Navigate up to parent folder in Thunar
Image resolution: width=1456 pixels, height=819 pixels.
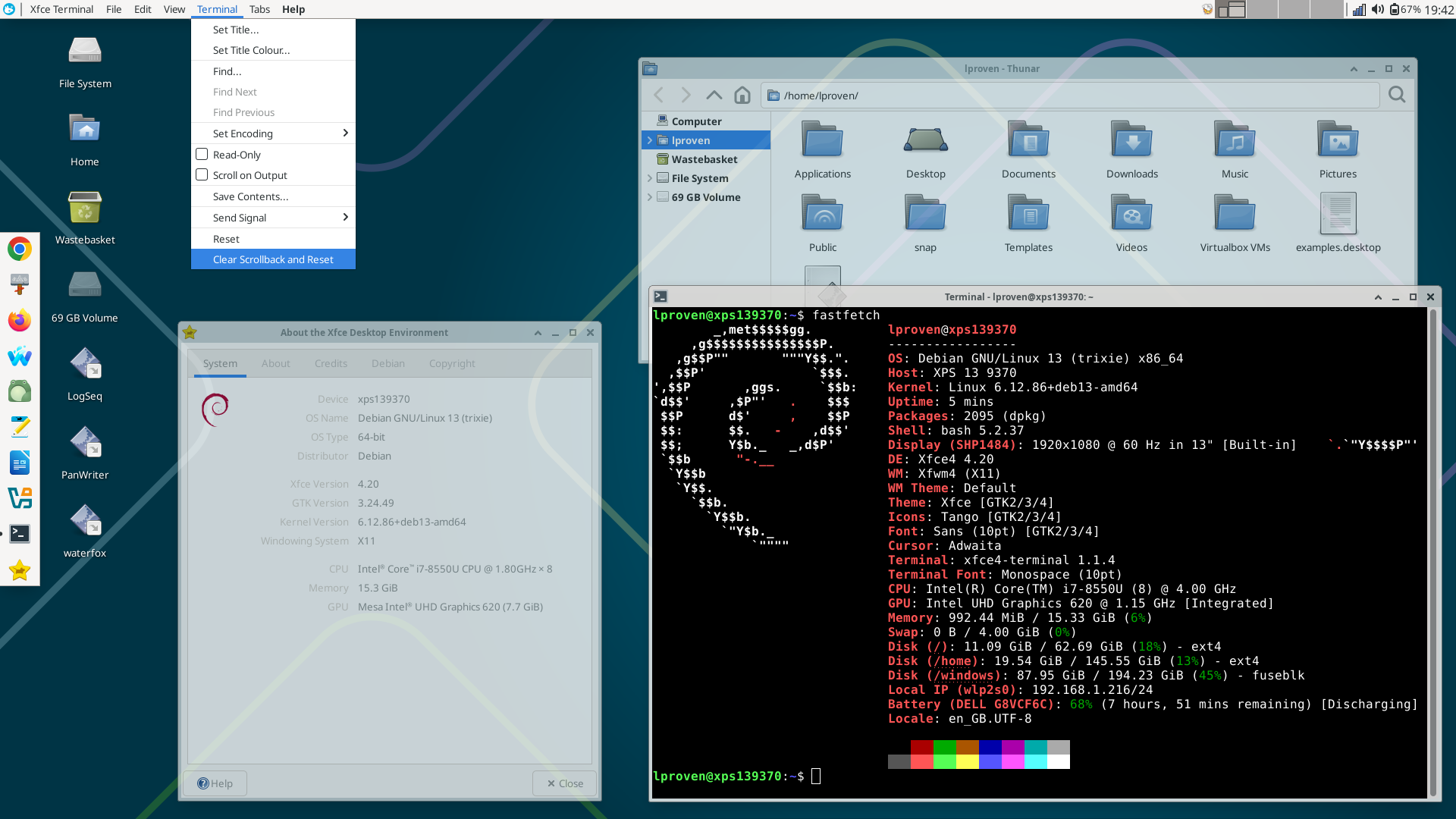[x=714, y=95]
